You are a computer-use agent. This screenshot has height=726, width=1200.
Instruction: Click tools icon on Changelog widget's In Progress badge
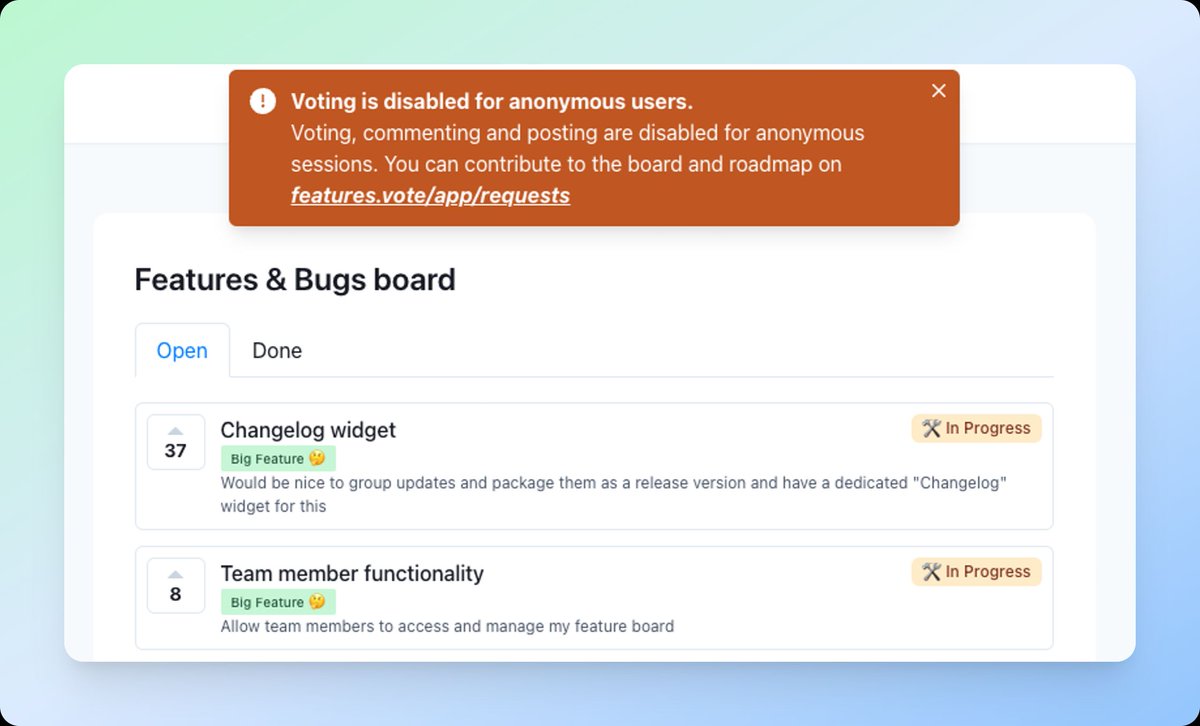[931, 428]
